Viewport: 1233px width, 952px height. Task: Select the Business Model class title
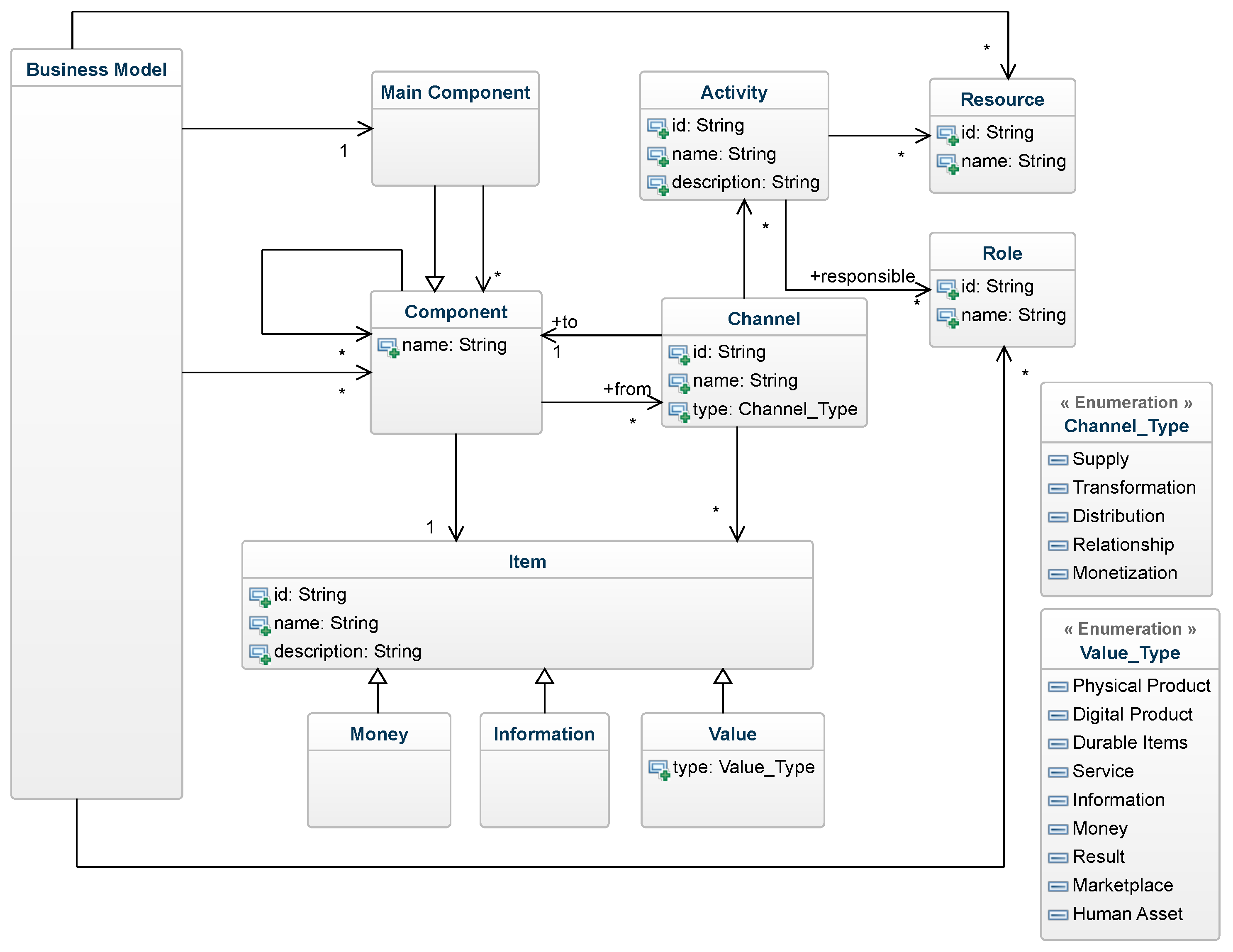97,69
